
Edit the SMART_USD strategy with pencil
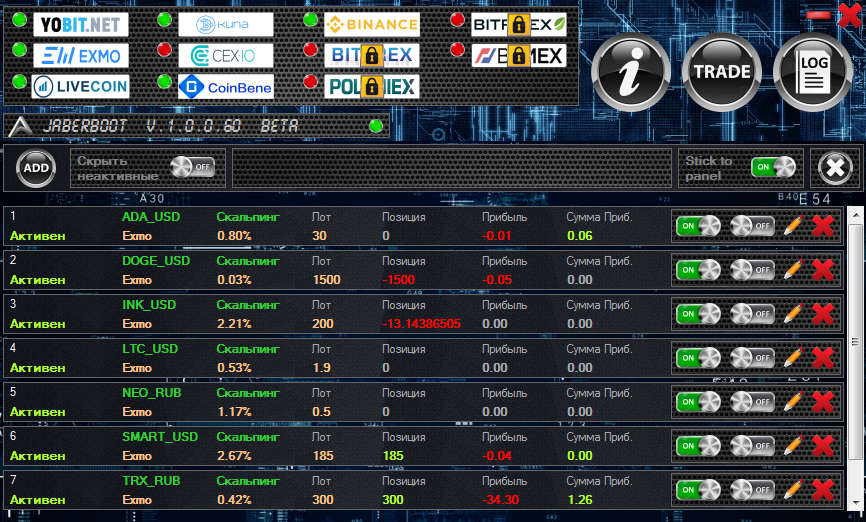pos(793,446)
